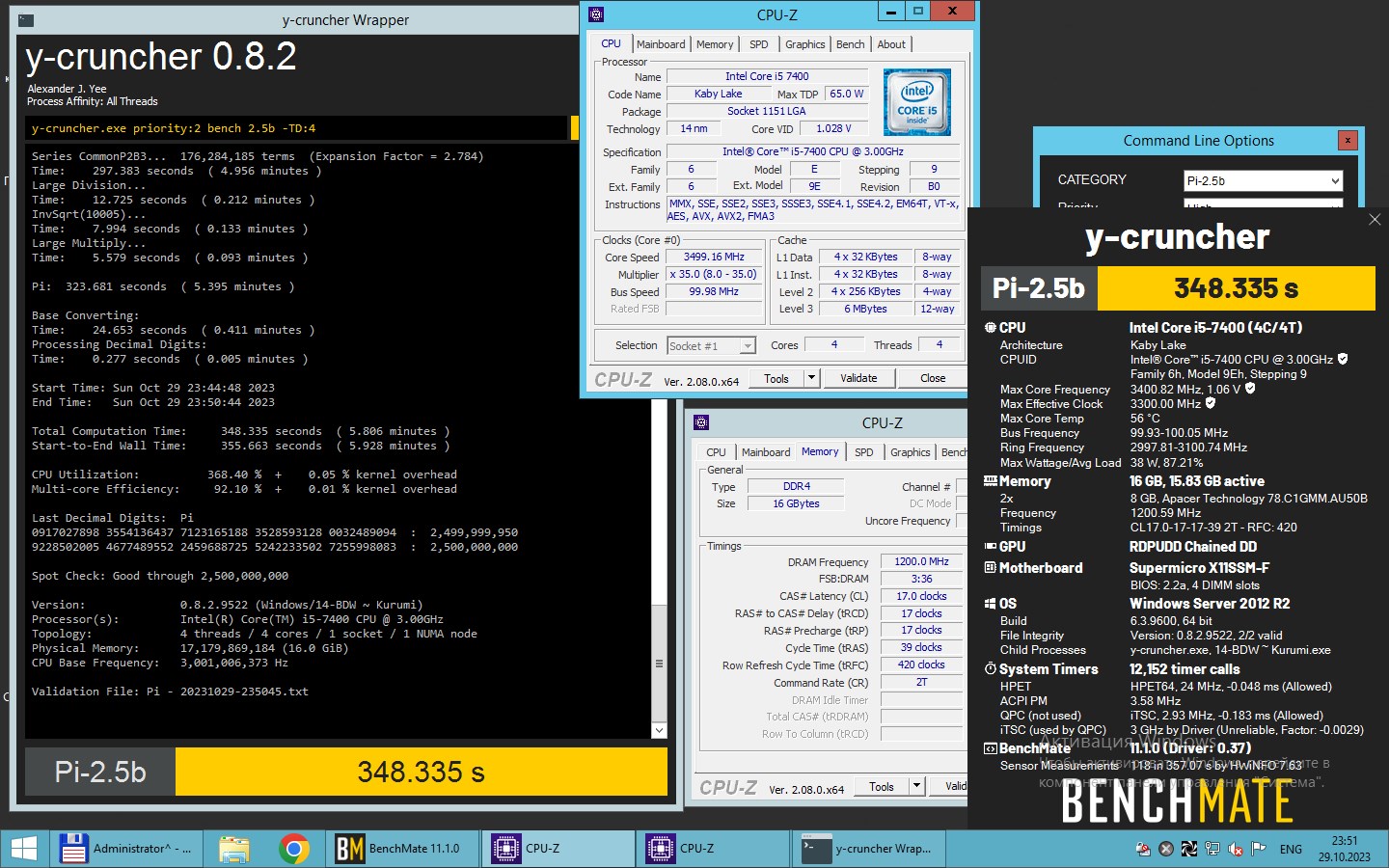The height and width of the screenshot is (868, 1389).
Task: Click the CPU chip icon in BenchMate panel
Action: (990, 328)
